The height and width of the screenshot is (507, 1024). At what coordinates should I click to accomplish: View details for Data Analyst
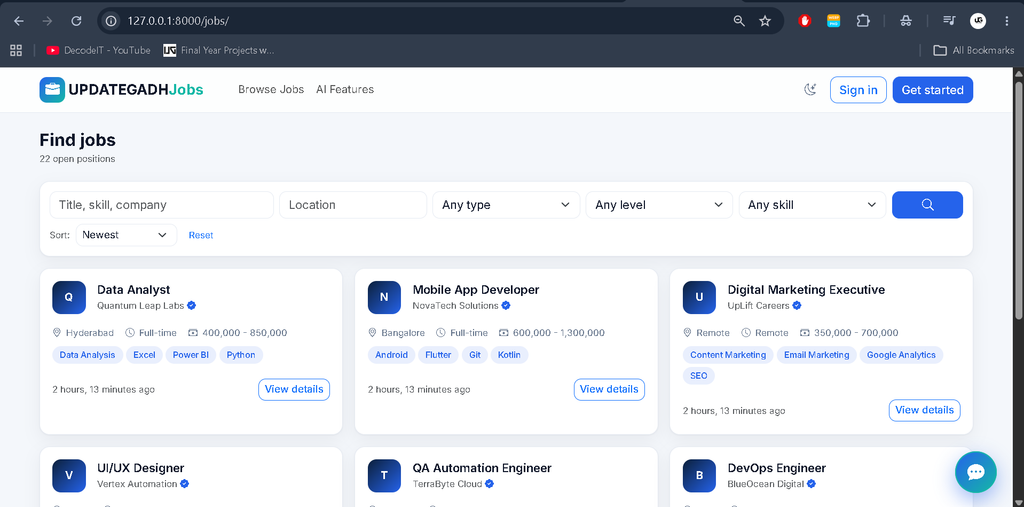click(294, 389)
